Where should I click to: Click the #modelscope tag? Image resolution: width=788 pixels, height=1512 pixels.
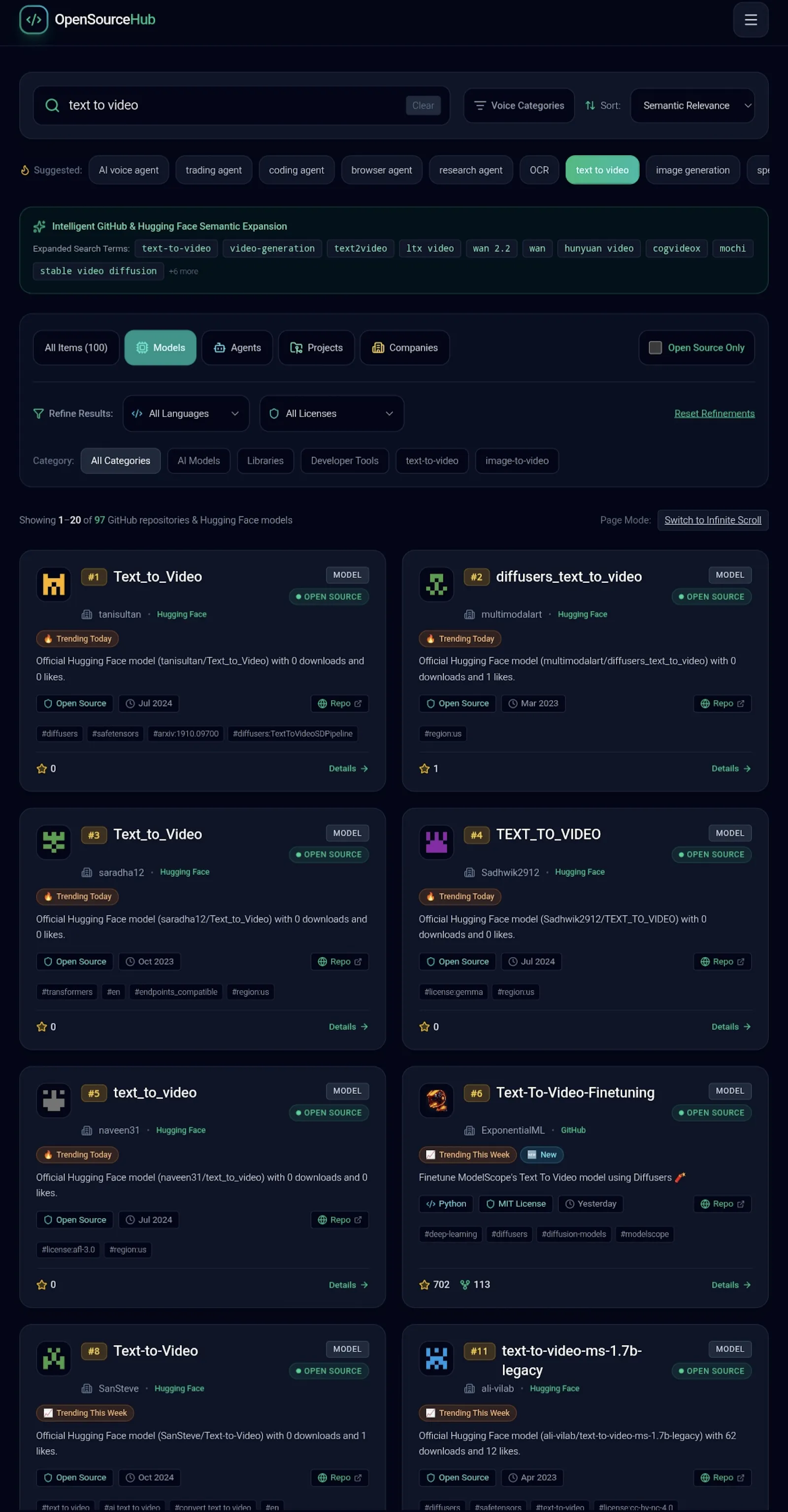[645, 1234]
